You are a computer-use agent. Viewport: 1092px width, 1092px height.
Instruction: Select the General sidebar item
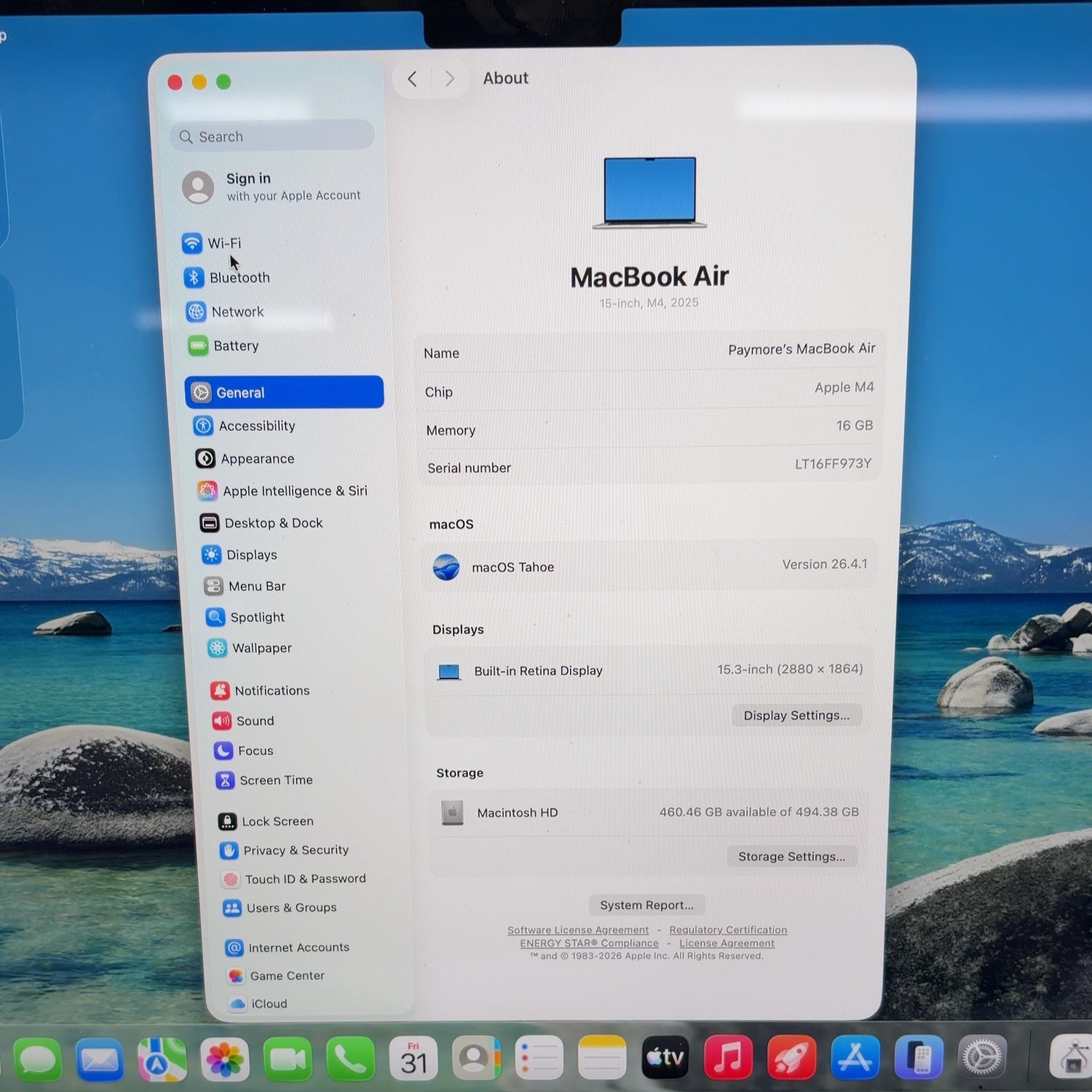pyautogui.click(x=284, y=392)
